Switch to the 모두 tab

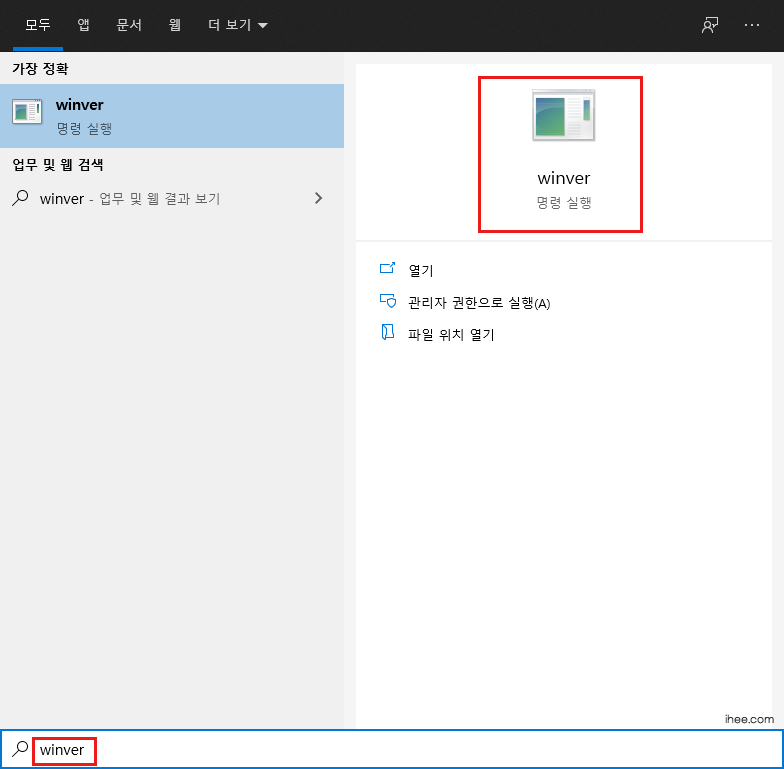point(38,25)
